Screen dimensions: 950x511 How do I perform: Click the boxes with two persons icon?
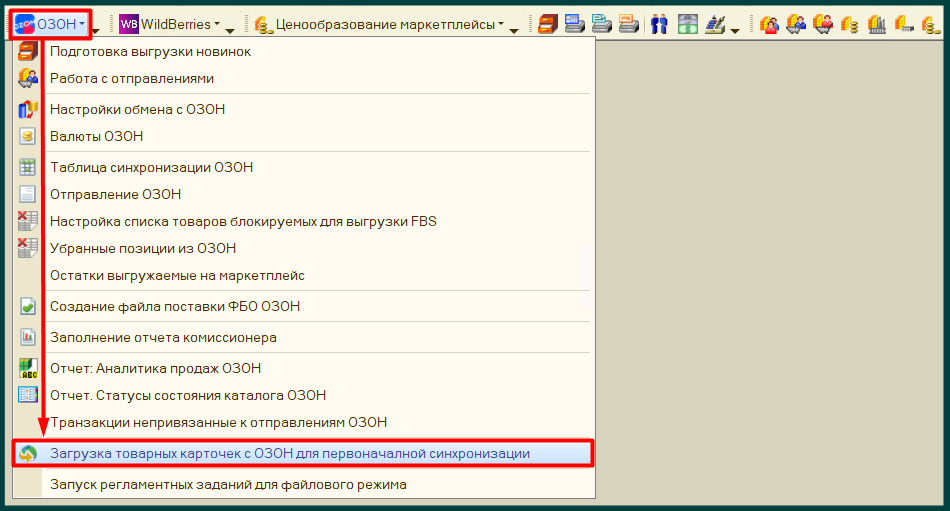[769, 24]
